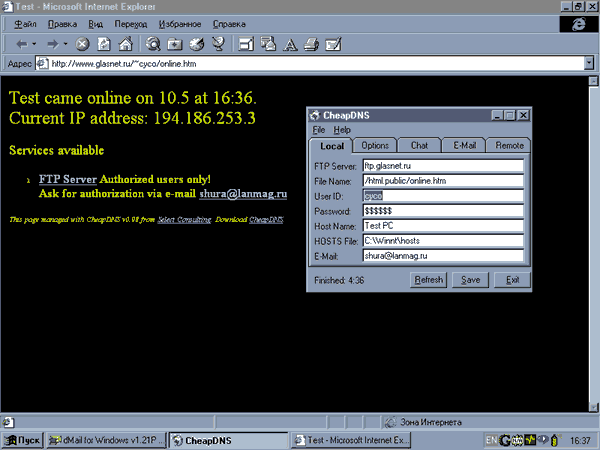The height and width of the screenshot is (450, 600).
Task: Switch to the Options tab in CheapDNS
Action: tap(375, 146)
